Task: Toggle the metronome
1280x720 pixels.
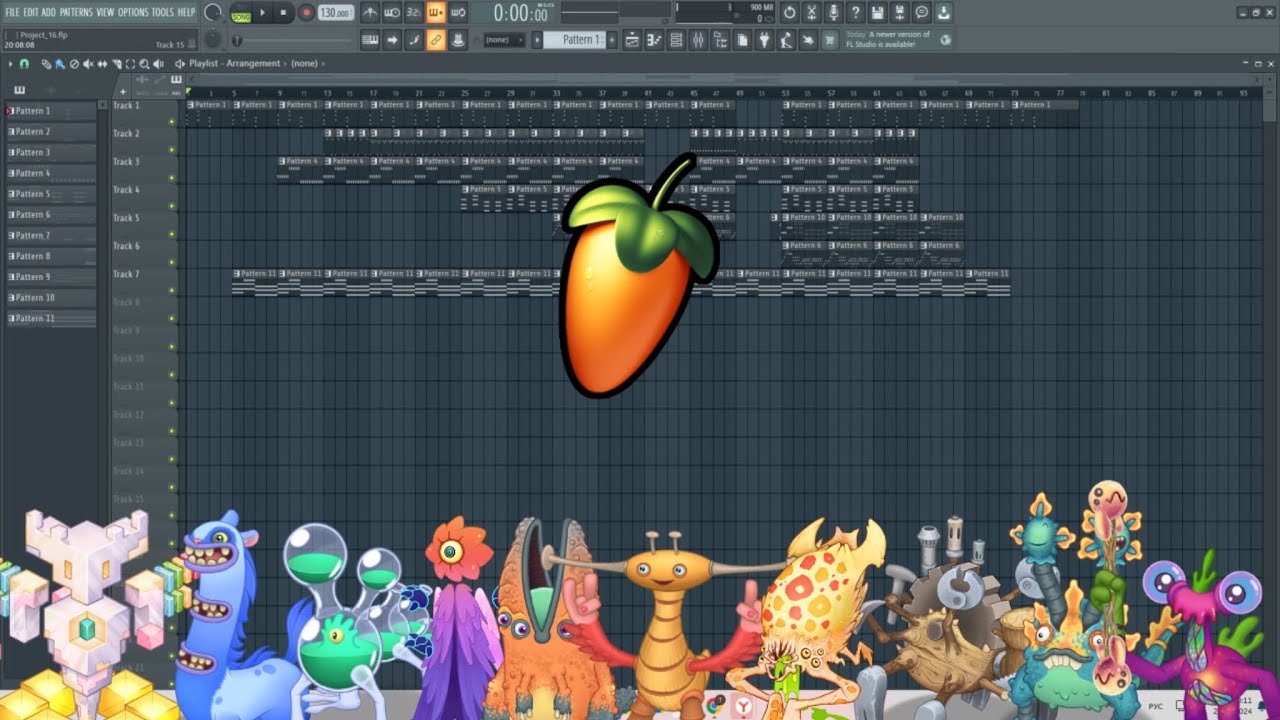Action: 370,12
